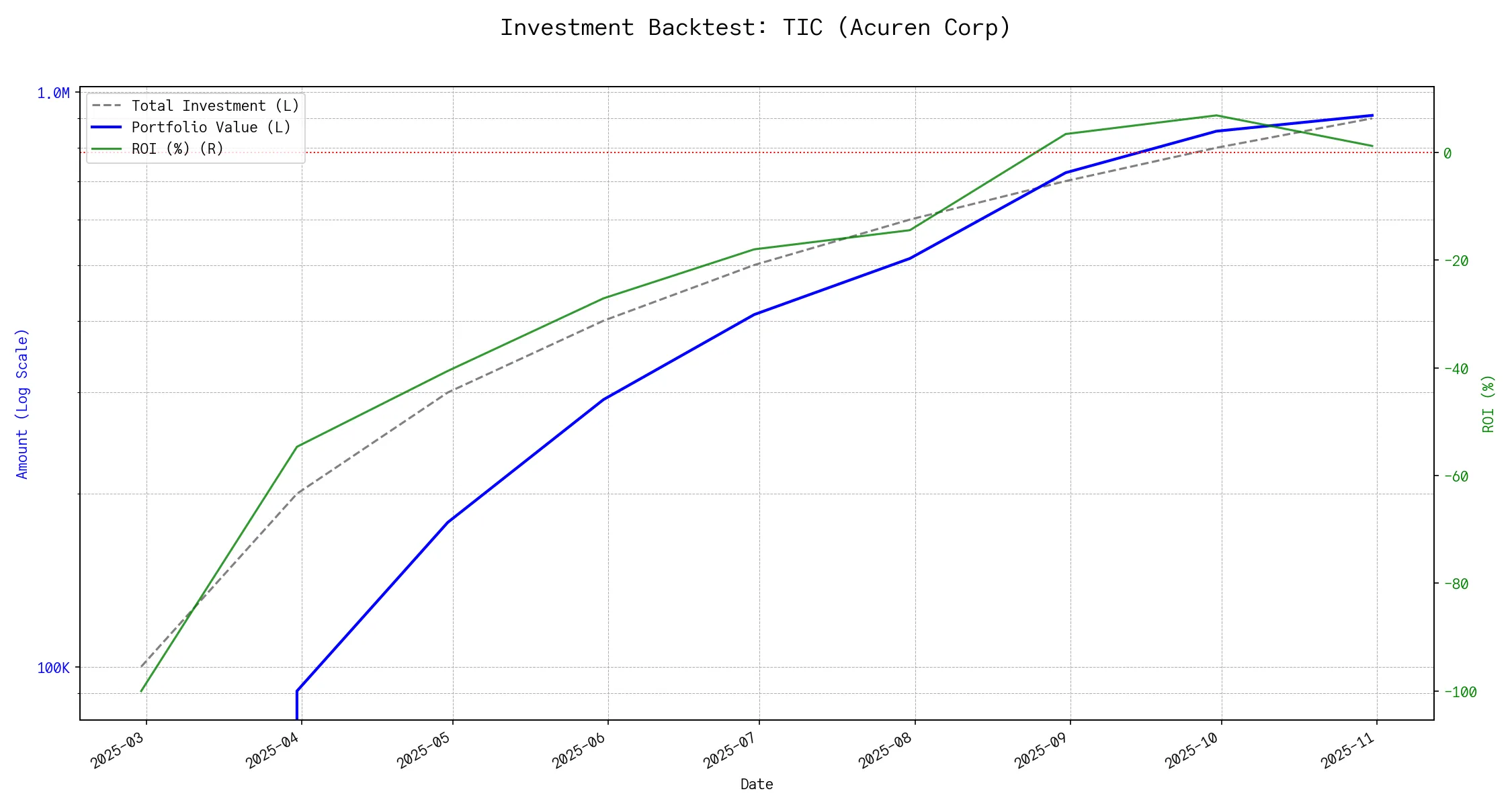
Task: Click the Portfolio Value legend entry
Action: [211, 128]
